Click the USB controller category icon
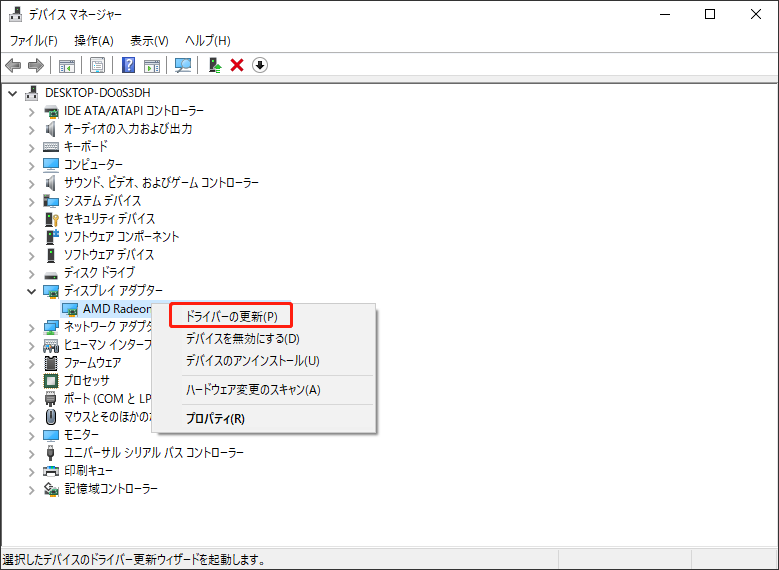 tap(50, 453)
